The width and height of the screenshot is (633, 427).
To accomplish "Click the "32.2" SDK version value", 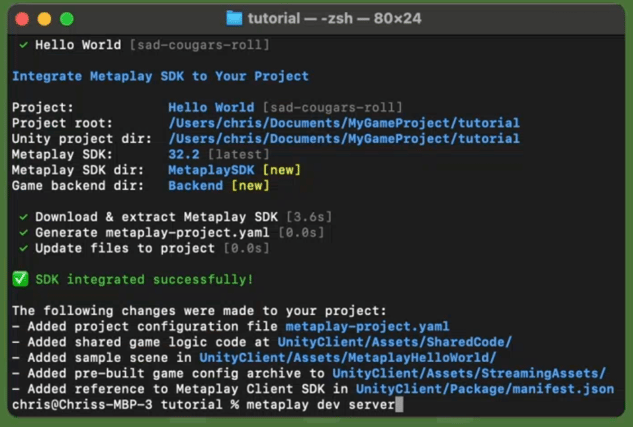I will (x=184, y=154).
